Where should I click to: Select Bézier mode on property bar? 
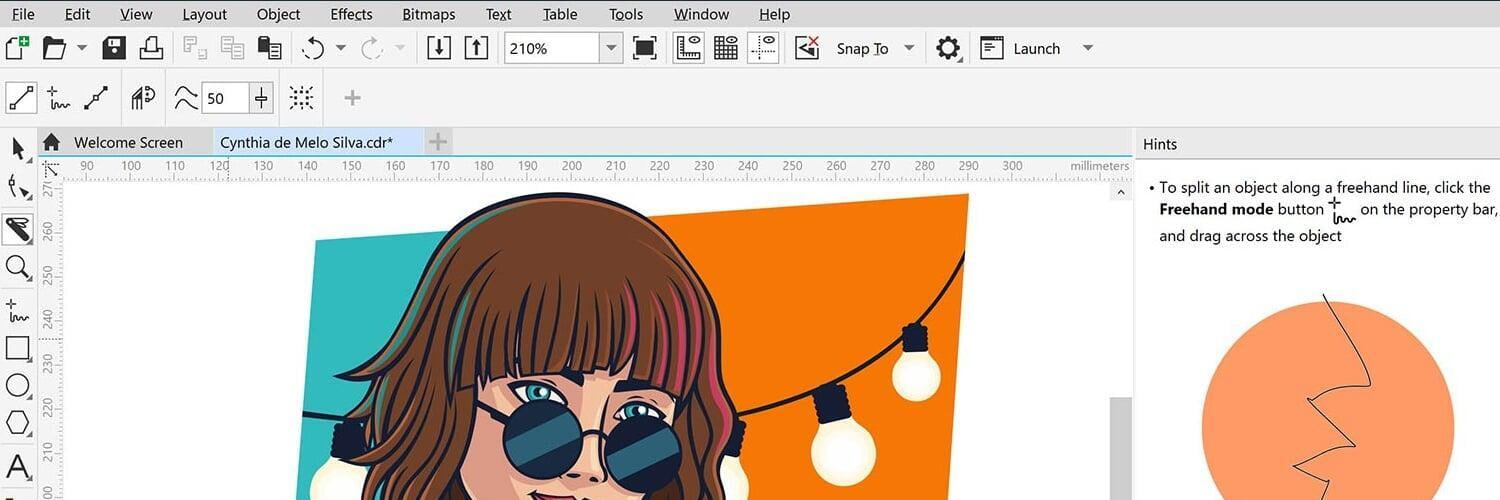coord(96,98)
